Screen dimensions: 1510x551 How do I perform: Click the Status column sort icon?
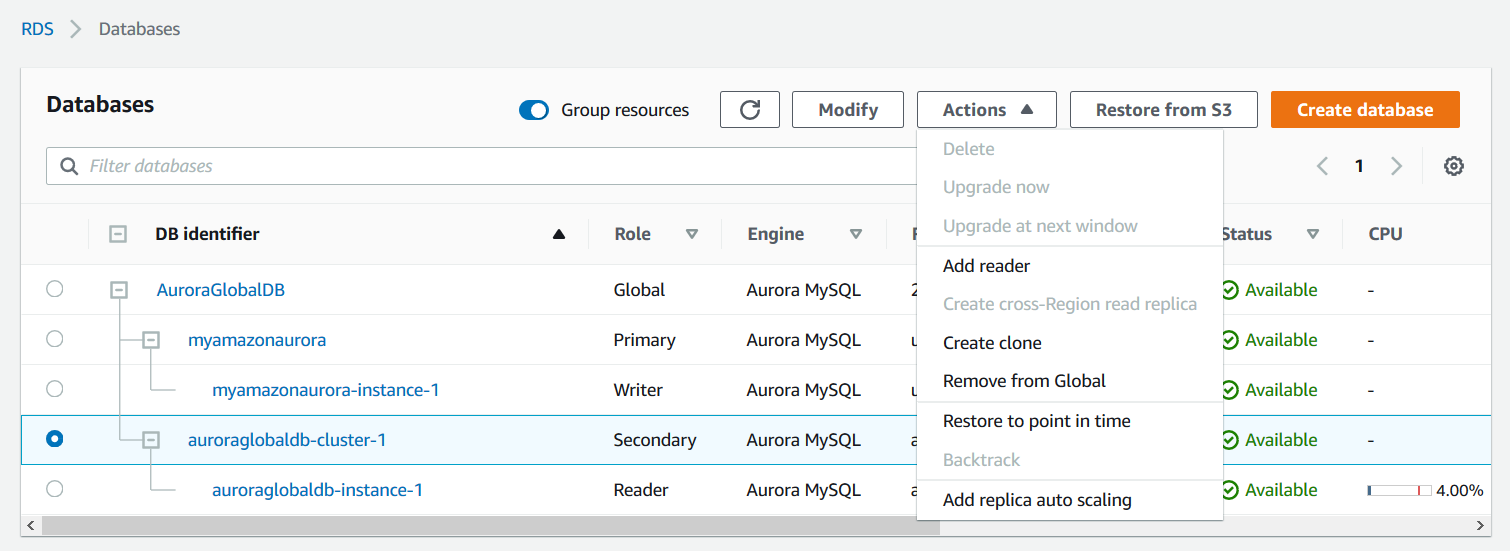[x=1312, y=234]
